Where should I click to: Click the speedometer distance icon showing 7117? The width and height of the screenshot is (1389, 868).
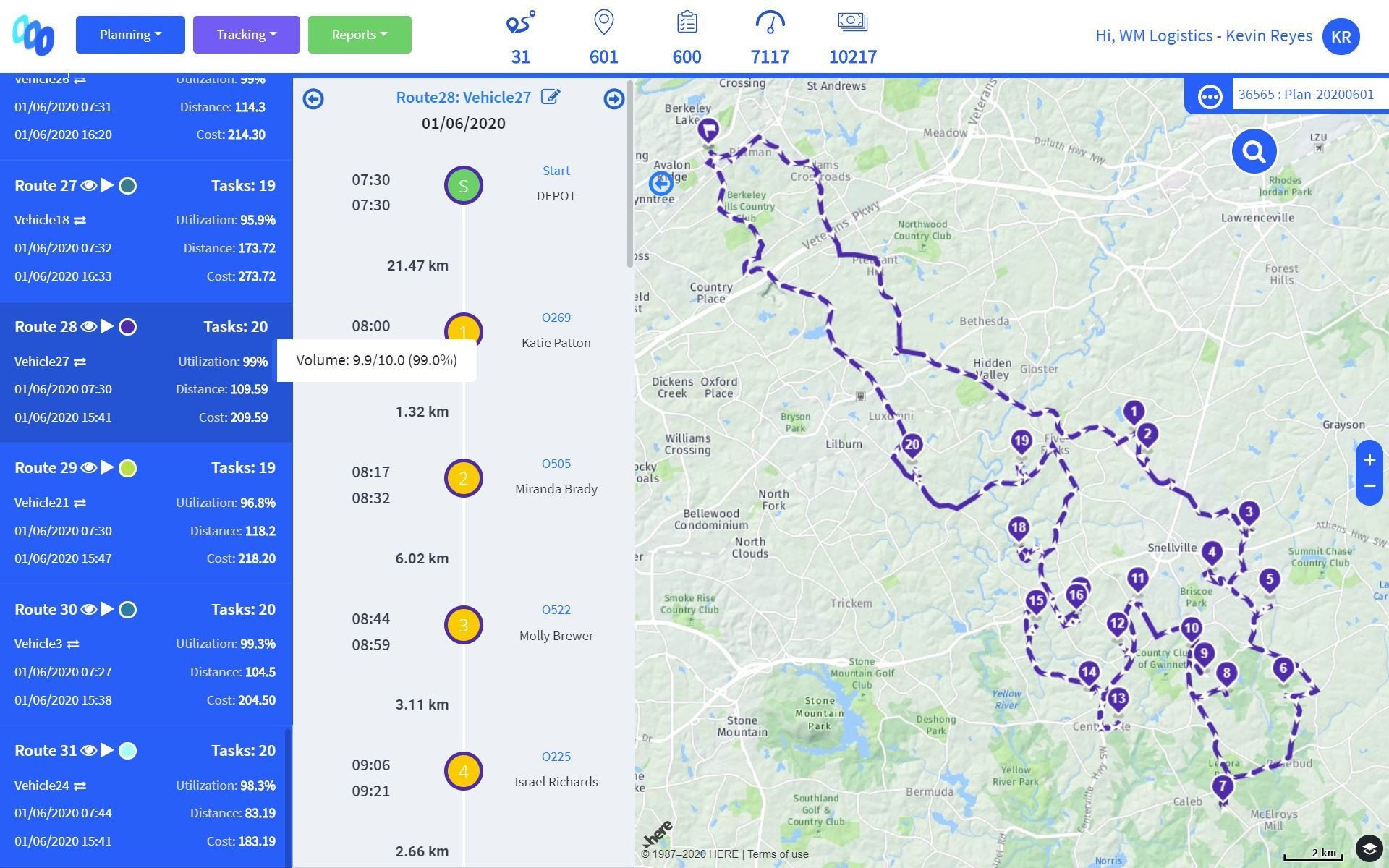(770, 22)
